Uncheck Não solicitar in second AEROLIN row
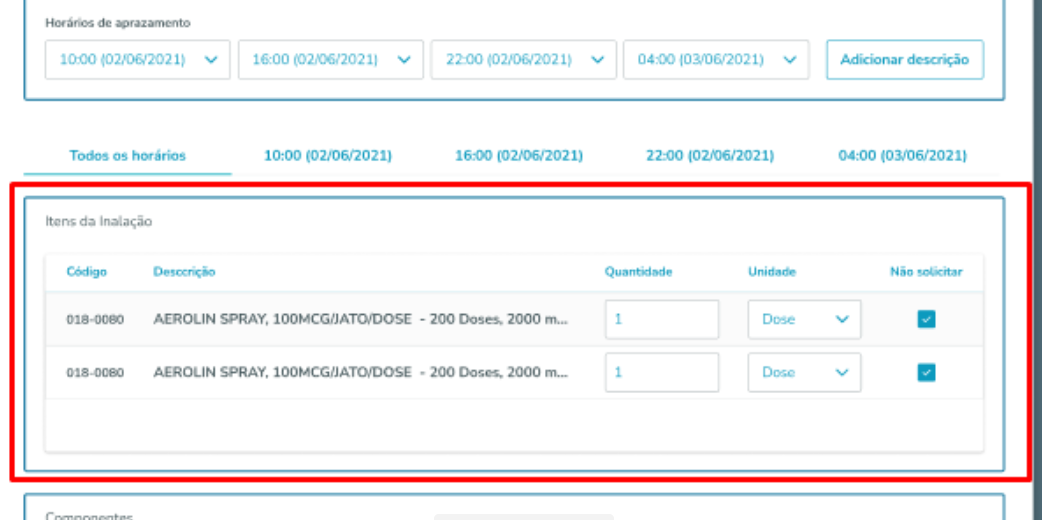 [x=926, y=372]
